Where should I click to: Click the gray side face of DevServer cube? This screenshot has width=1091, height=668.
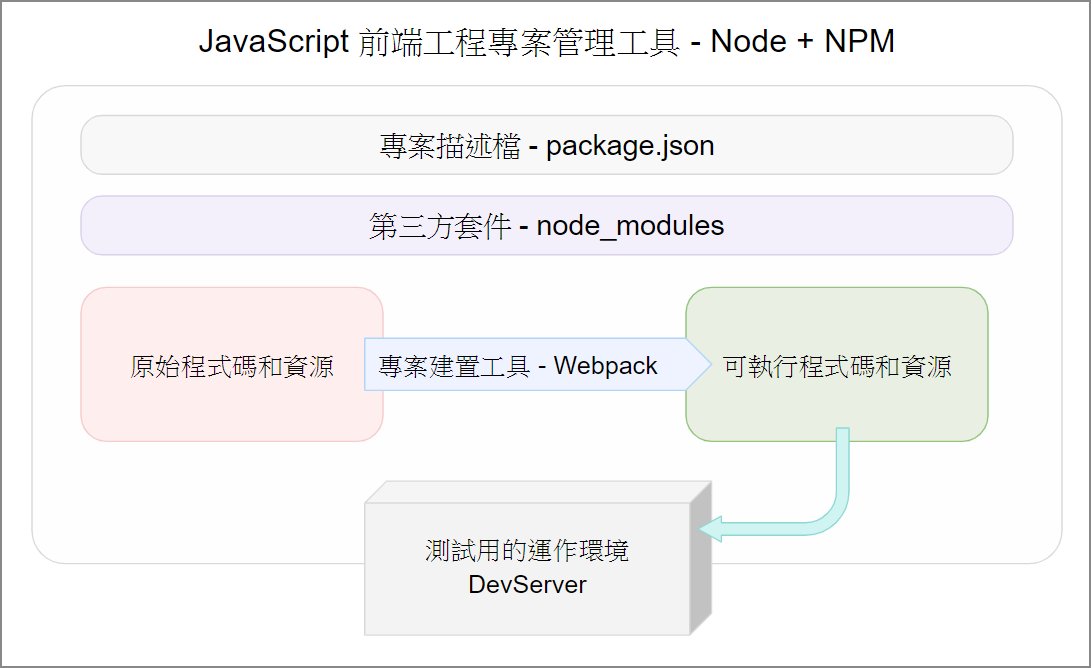701,558
